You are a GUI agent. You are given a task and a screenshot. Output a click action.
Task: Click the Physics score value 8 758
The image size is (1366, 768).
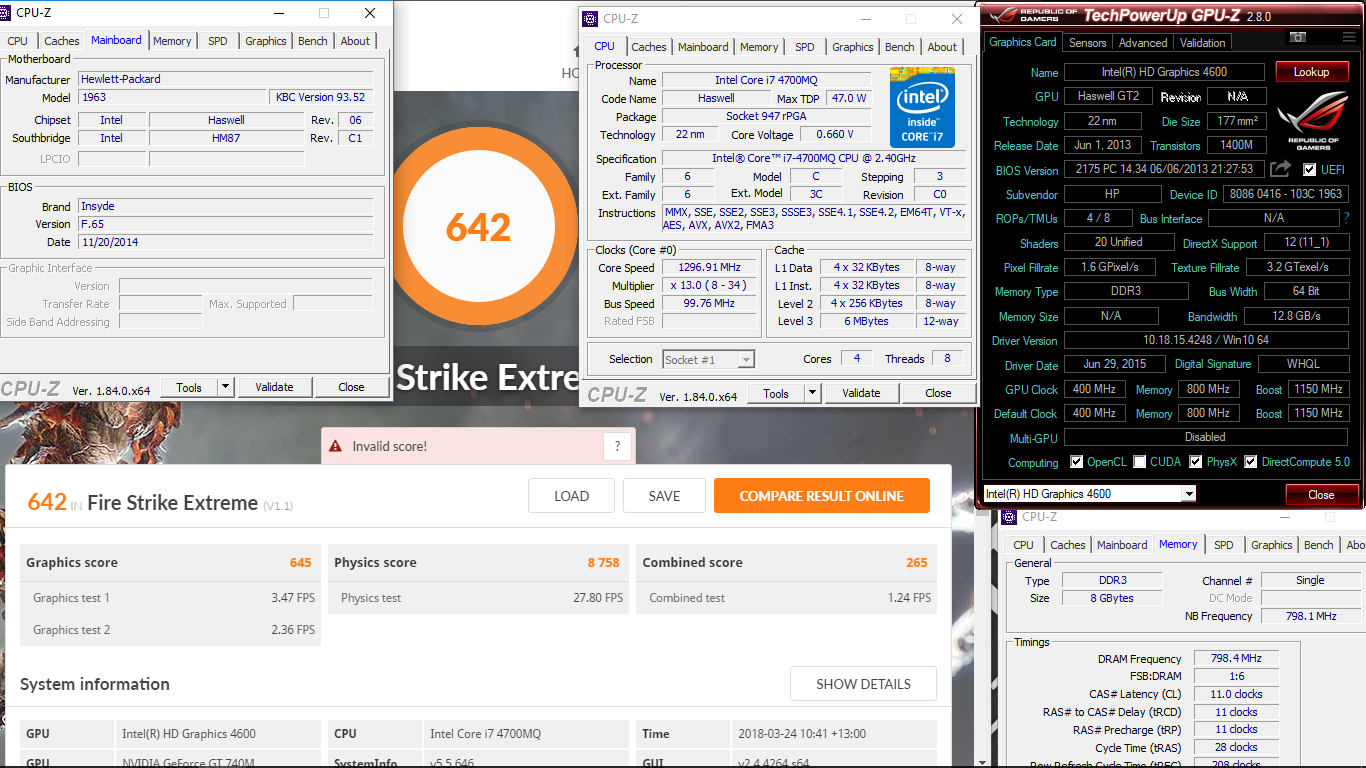[604, 562]
